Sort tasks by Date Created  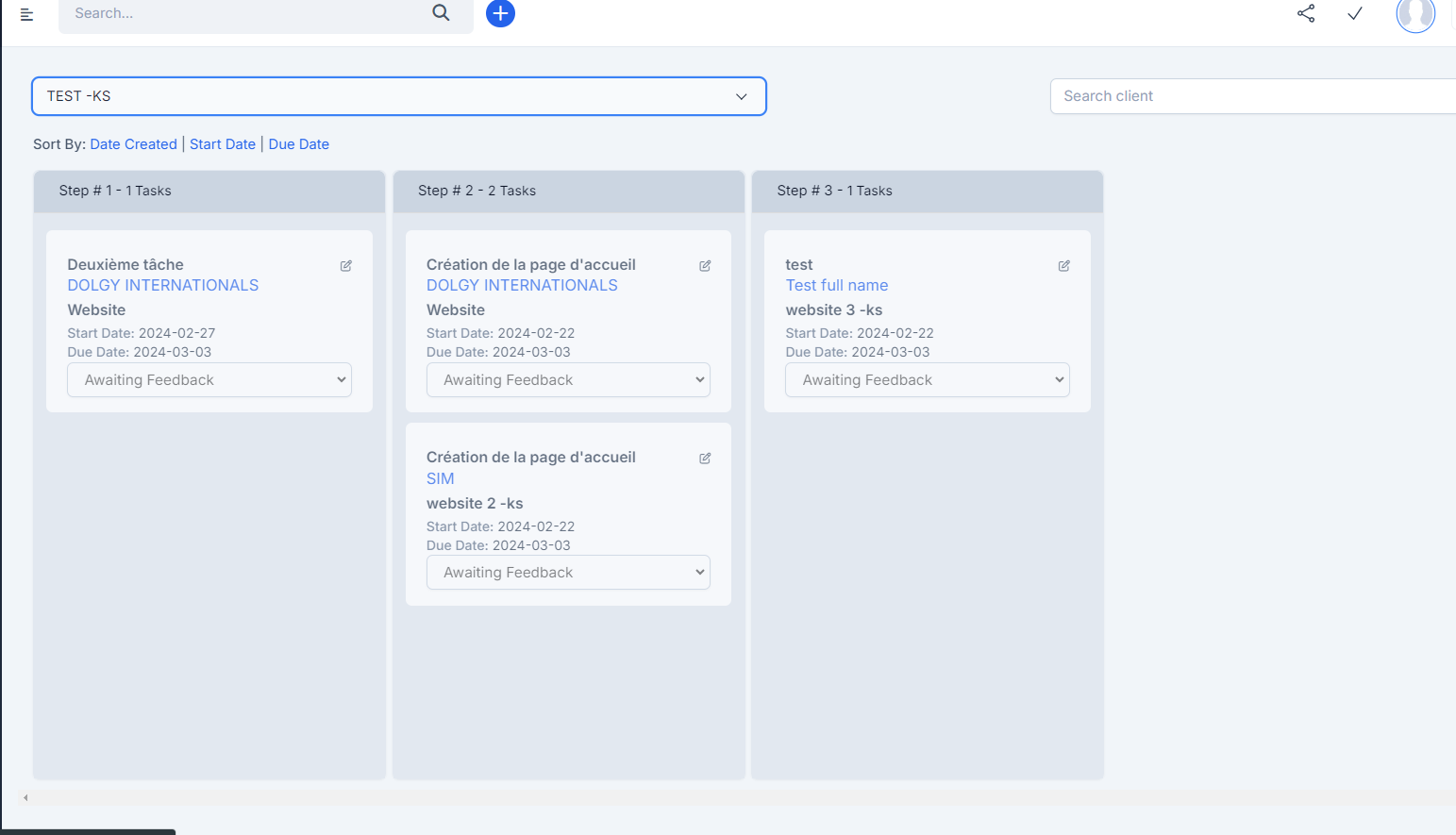pos(133,143)
